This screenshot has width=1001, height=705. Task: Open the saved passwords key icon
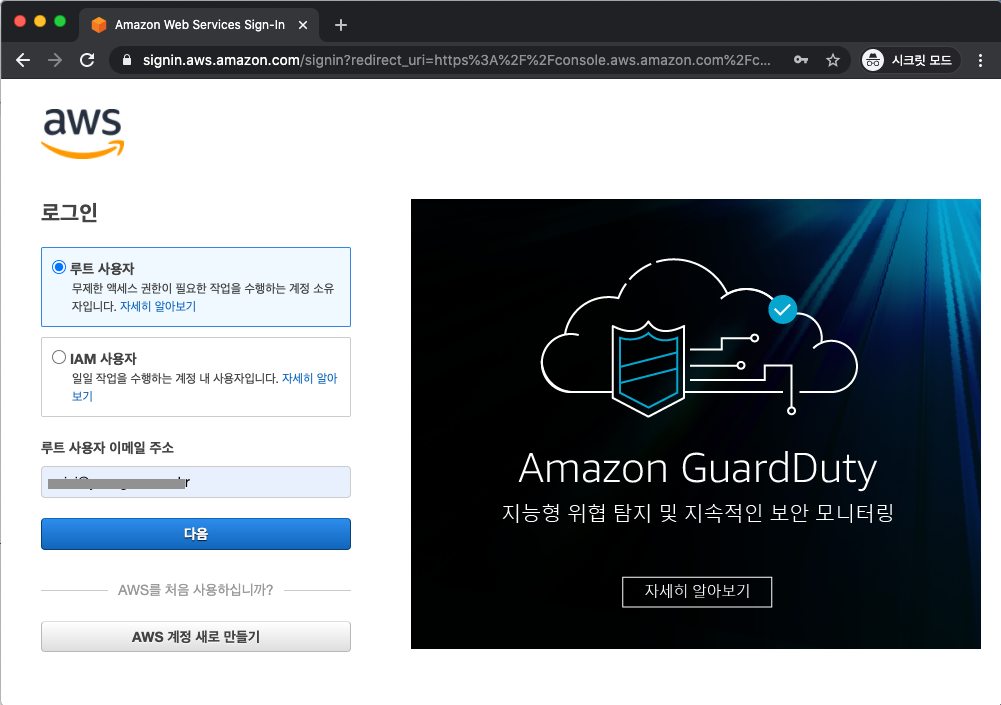coord(801,60)
